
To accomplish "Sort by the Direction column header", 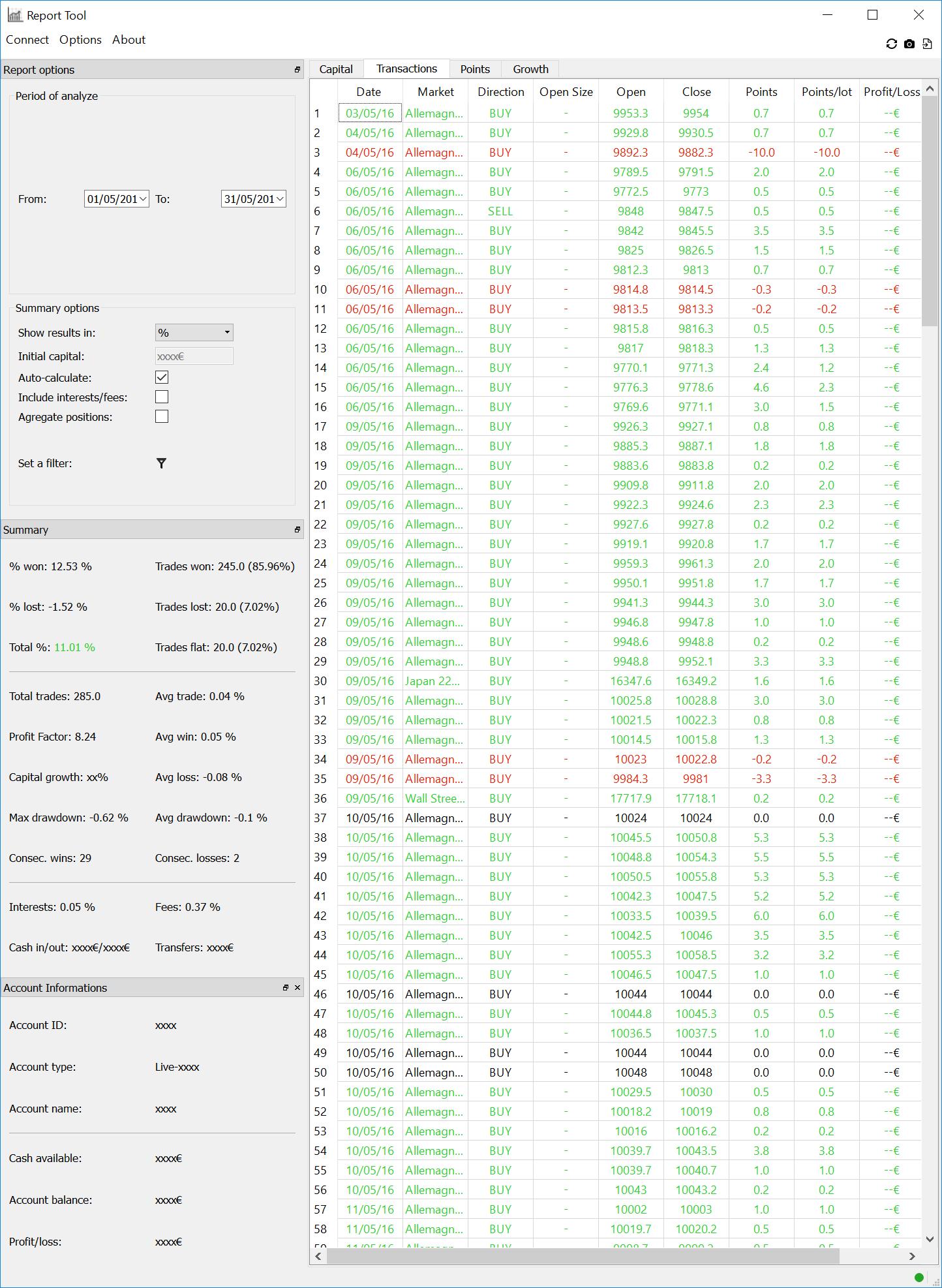I will [501, 92].
